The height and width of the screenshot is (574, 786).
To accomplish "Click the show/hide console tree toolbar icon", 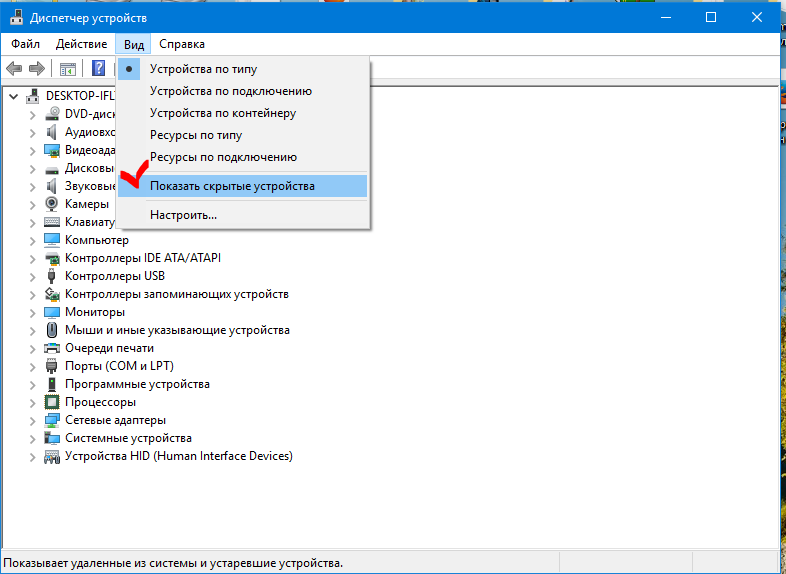I will coord(68,68).
